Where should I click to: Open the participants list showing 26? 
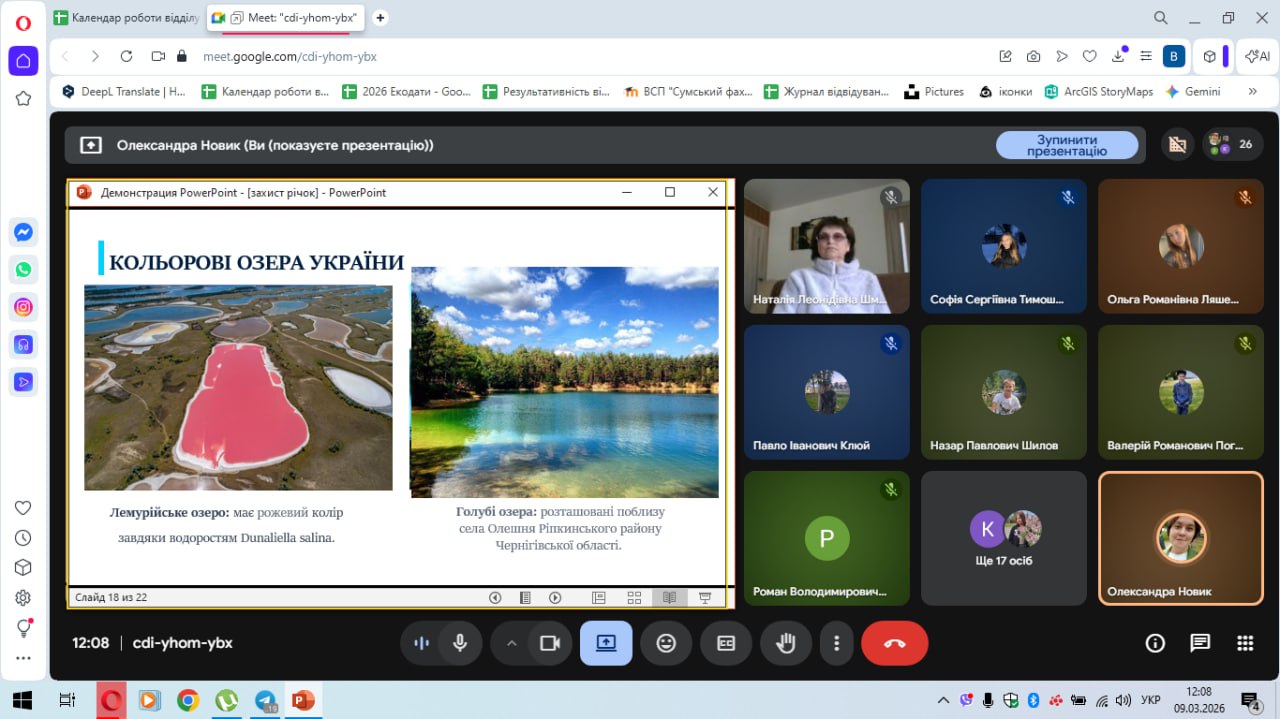pyautogui.click(x=1232, y=144)
